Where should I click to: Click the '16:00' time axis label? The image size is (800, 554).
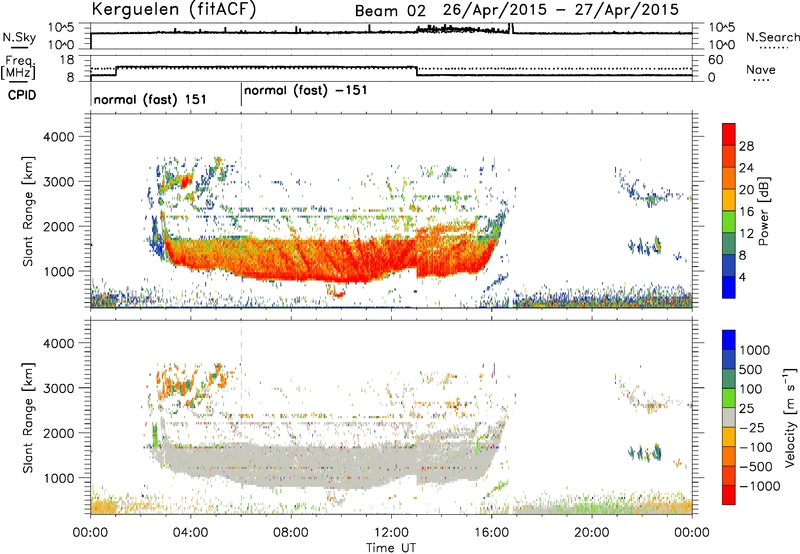491,533
